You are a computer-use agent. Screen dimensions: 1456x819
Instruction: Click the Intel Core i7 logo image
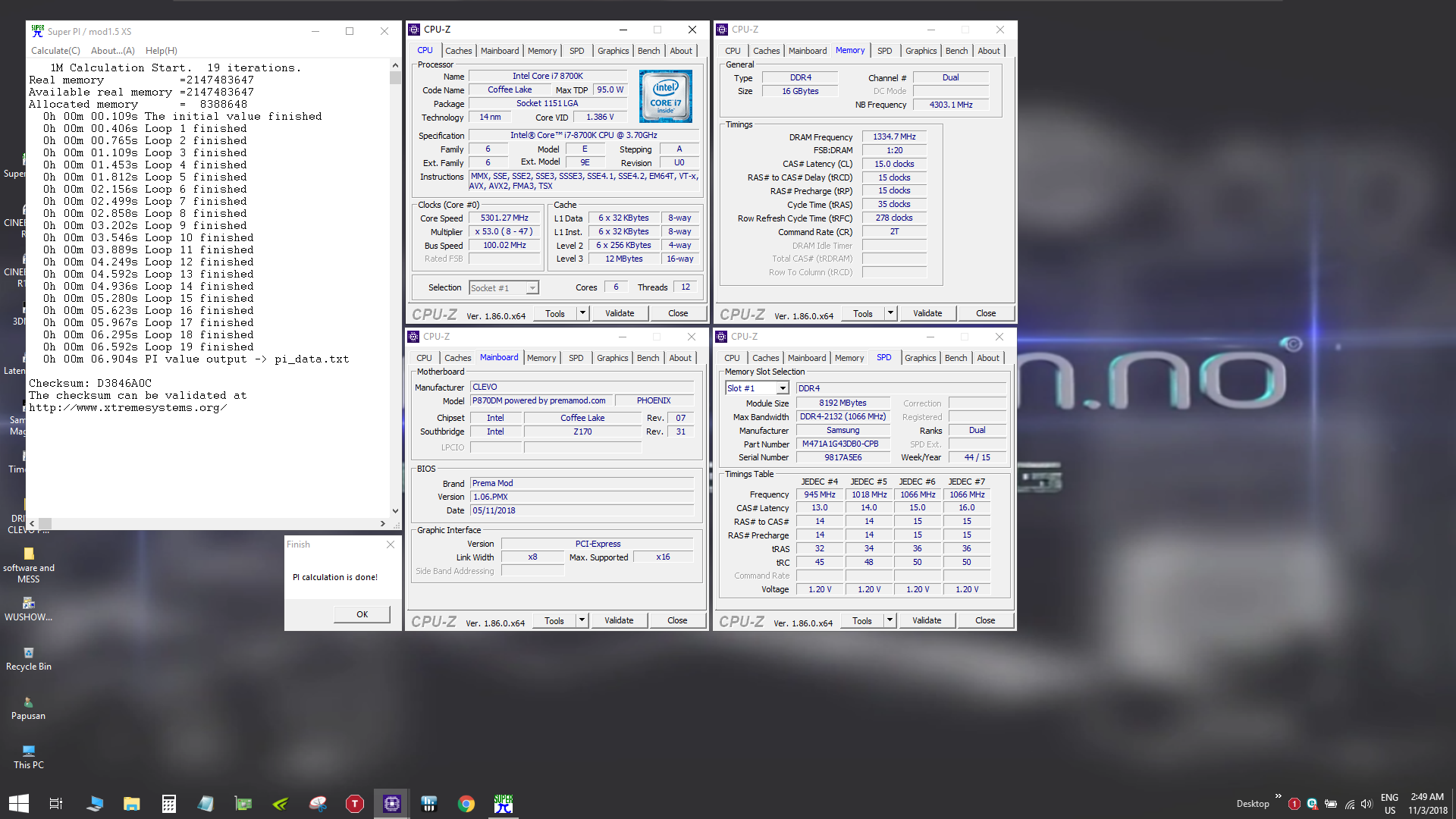665,96
